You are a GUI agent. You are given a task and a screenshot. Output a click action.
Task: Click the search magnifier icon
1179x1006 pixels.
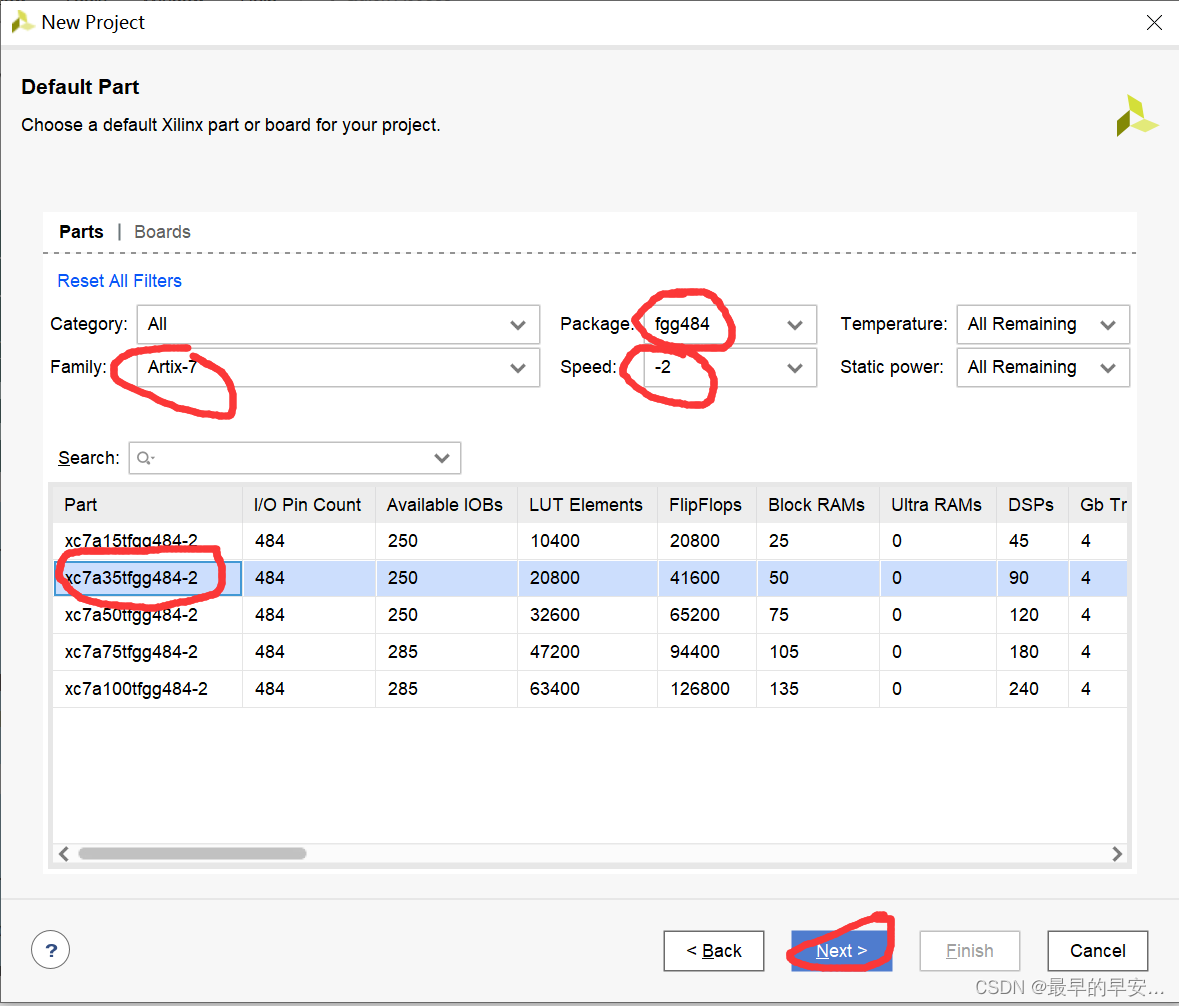pos(144,458)
